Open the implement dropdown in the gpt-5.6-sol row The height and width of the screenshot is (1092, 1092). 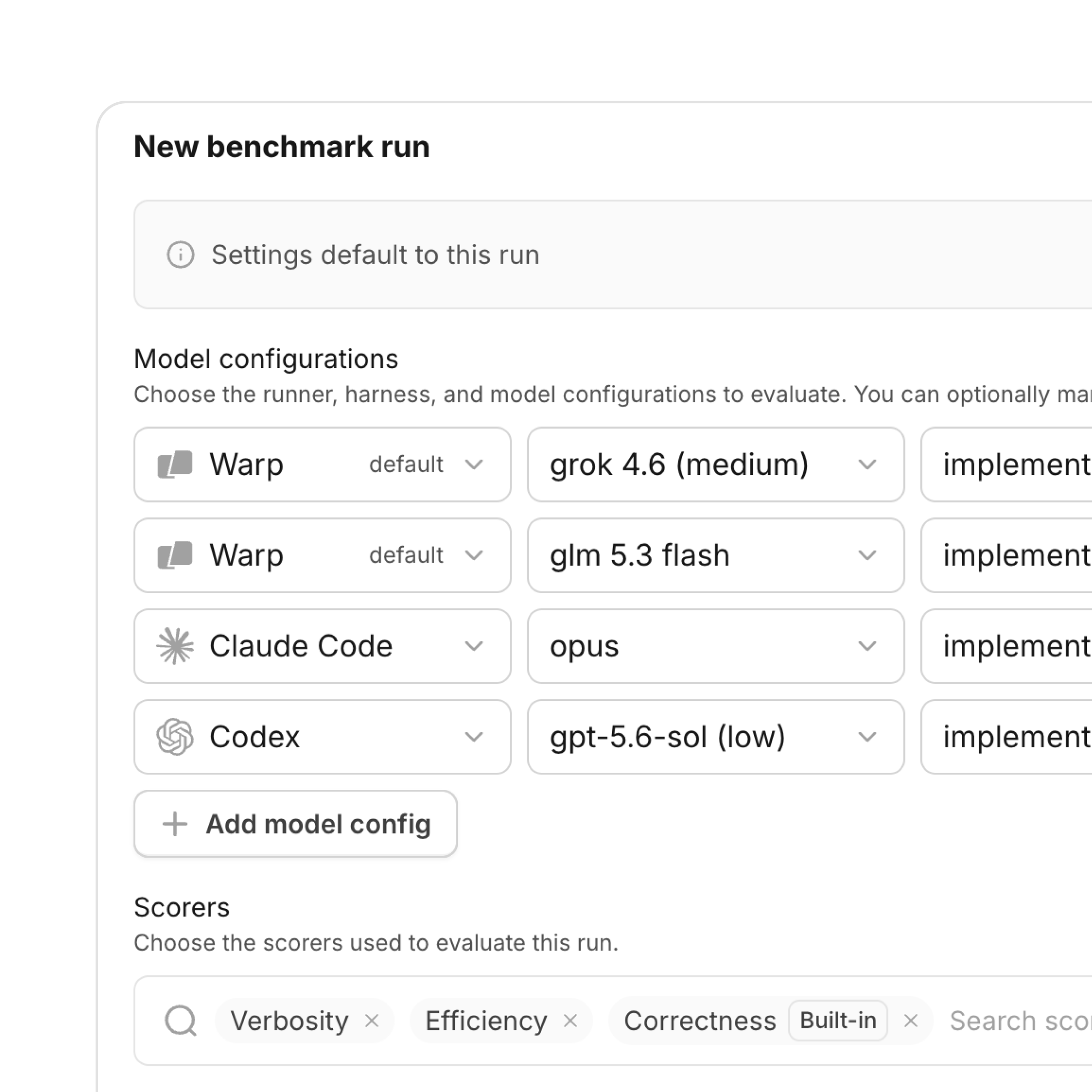1007,736
